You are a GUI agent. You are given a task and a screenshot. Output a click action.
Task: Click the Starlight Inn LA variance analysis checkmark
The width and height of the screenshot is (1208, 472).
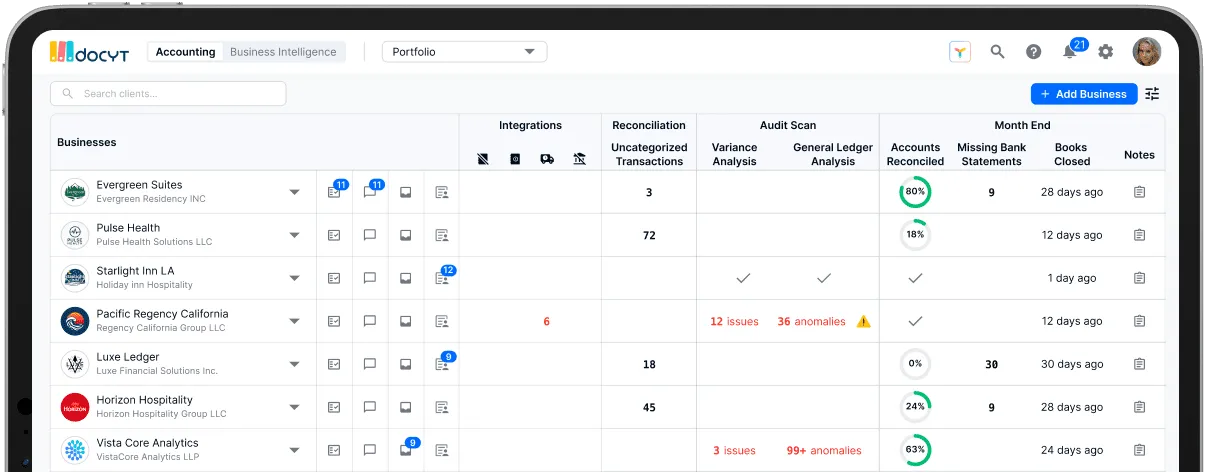pos(743,278)
